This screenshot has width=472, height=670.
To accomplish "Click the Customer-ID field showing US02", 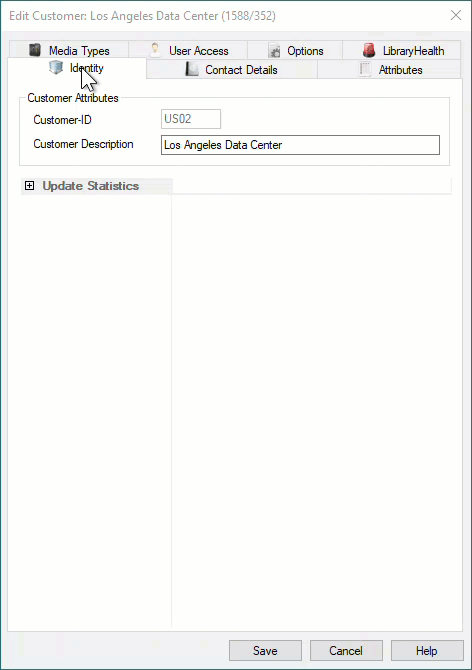I will tap(191, 119).
